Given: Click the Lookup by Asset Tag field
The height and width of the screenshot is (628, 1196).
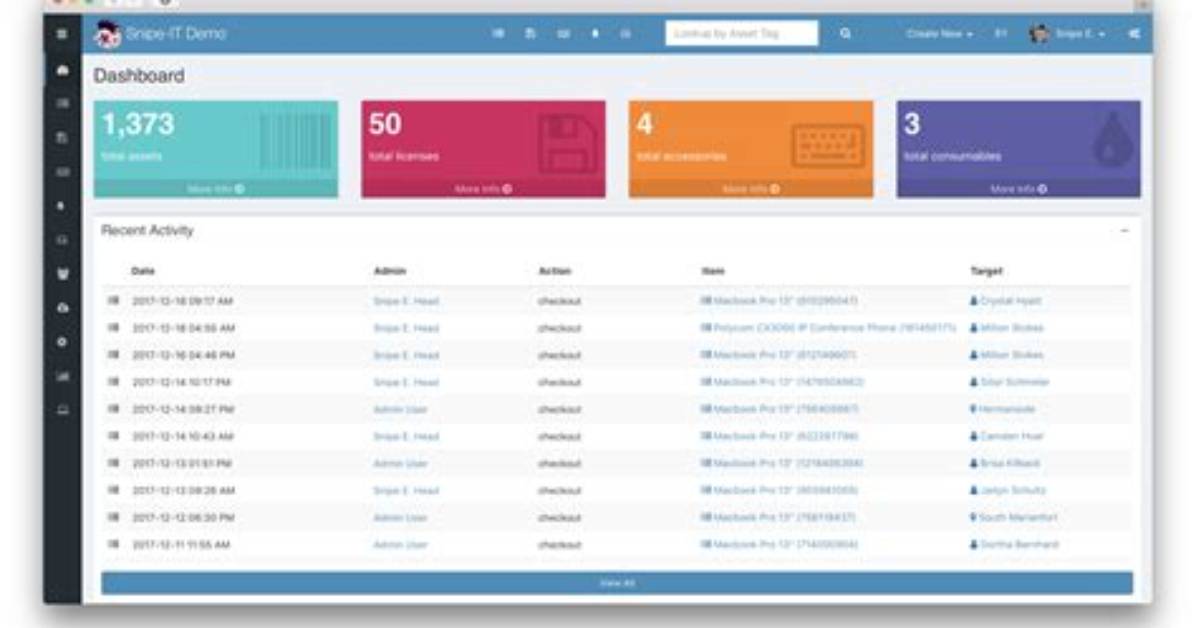Looking at the screenshot, I should point(741,34).
